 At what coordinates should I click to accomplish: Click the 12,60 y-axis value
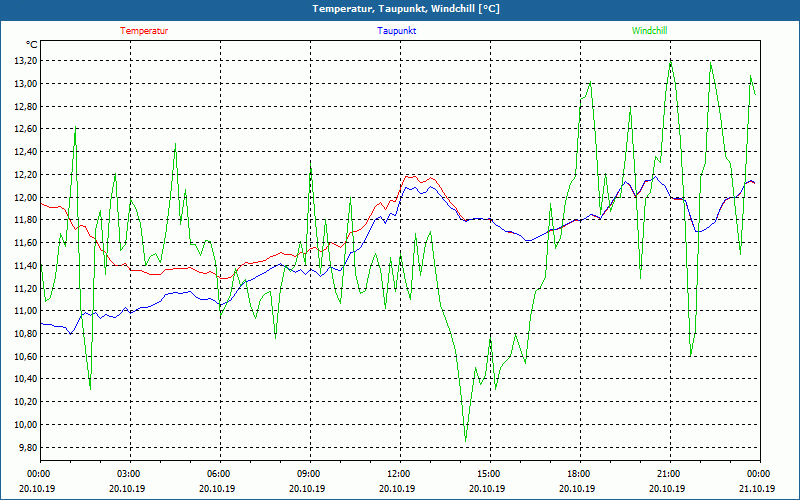tap(27, 129)
